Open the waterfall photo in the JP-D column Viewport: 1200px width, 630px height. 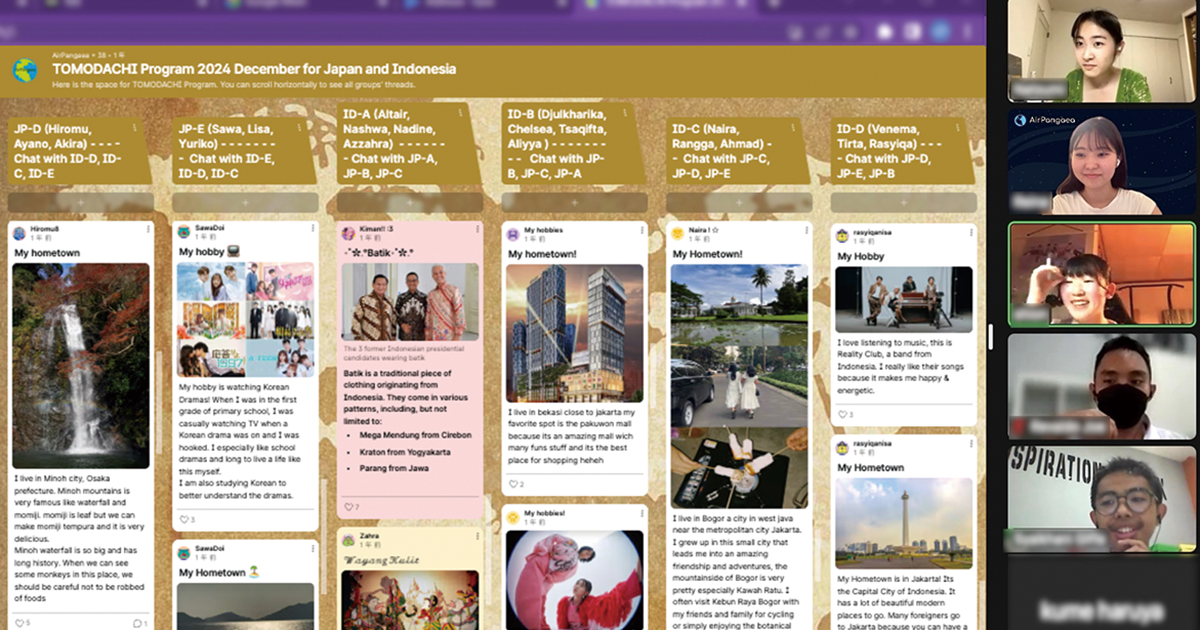coord(81,365)
